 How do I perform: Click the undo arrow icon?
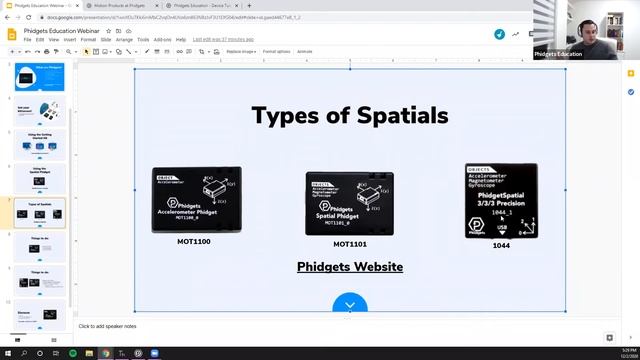(28, 52)
